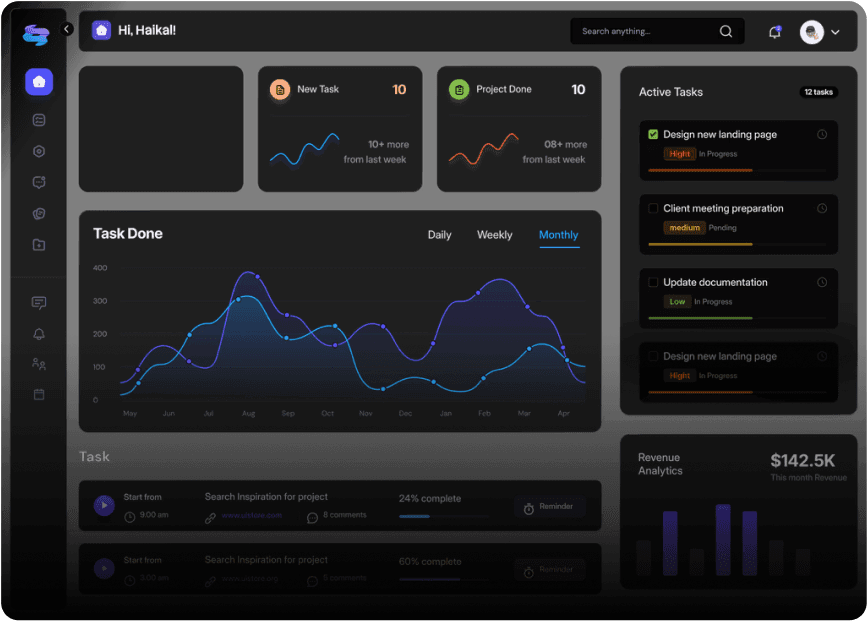Open the Home dashboard in sidebar
868x622 pixels.
39,82
